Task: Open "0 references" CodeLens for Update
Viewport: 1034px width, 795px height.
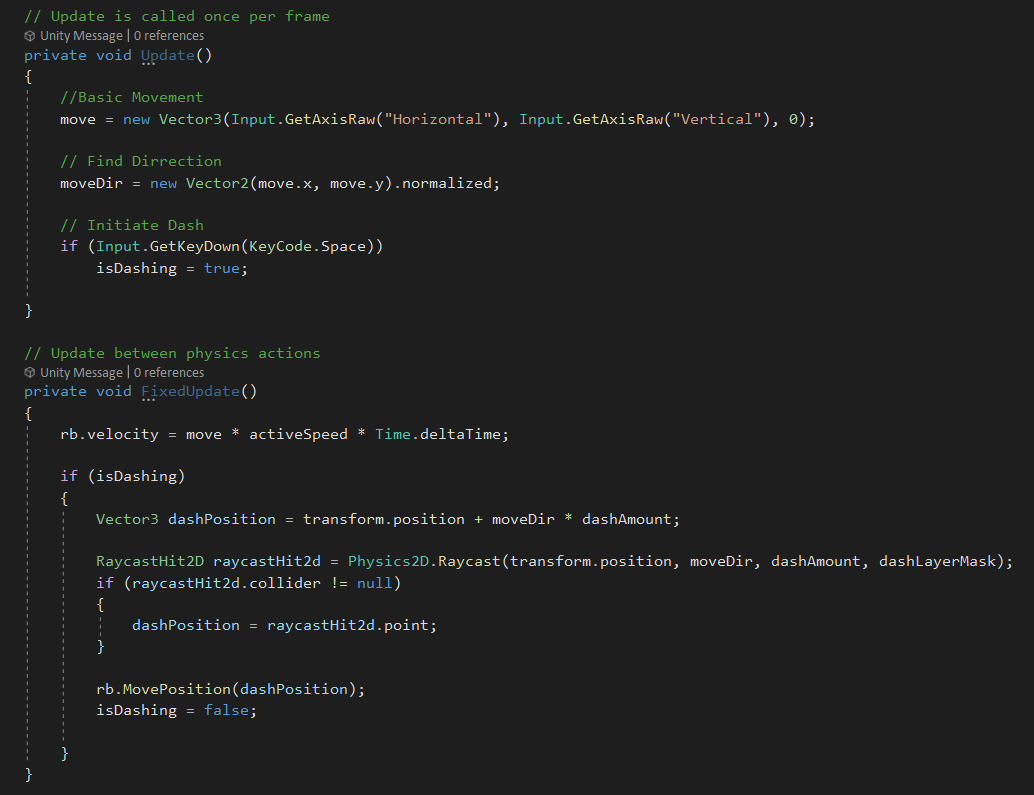Action: [170, 35]
